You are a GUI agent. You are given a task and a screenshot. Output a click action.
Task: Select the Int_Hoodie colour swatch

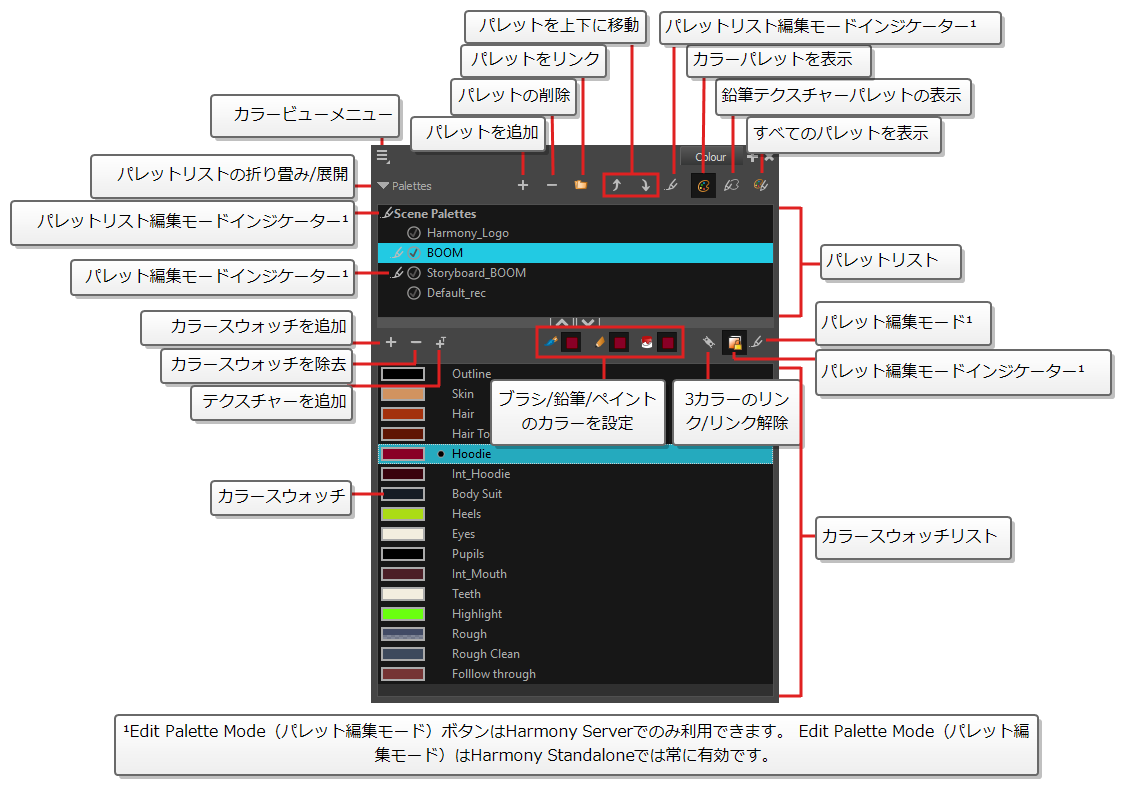[402, 474]
